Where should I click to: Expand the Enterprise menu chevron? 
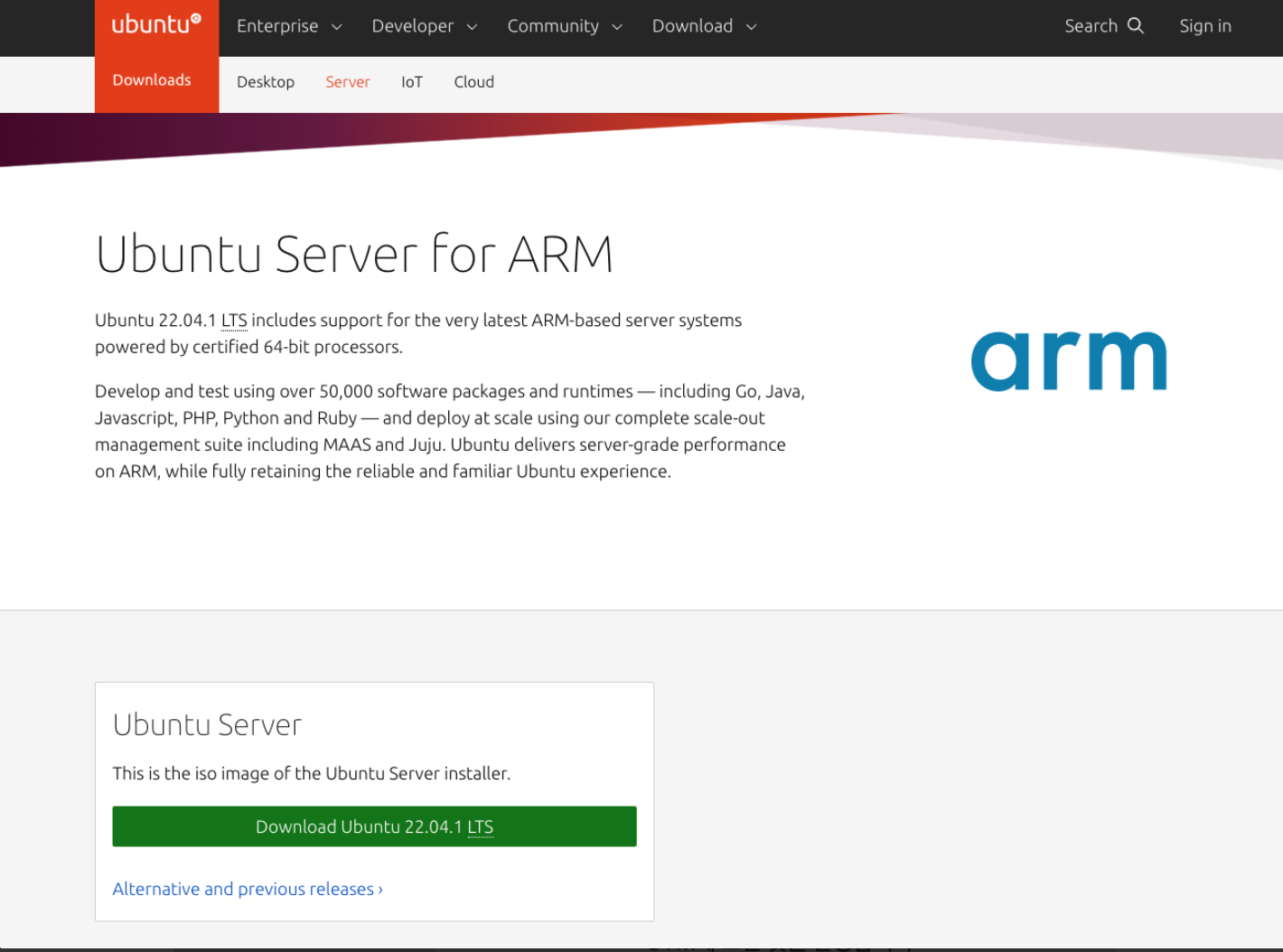(337, 27)
